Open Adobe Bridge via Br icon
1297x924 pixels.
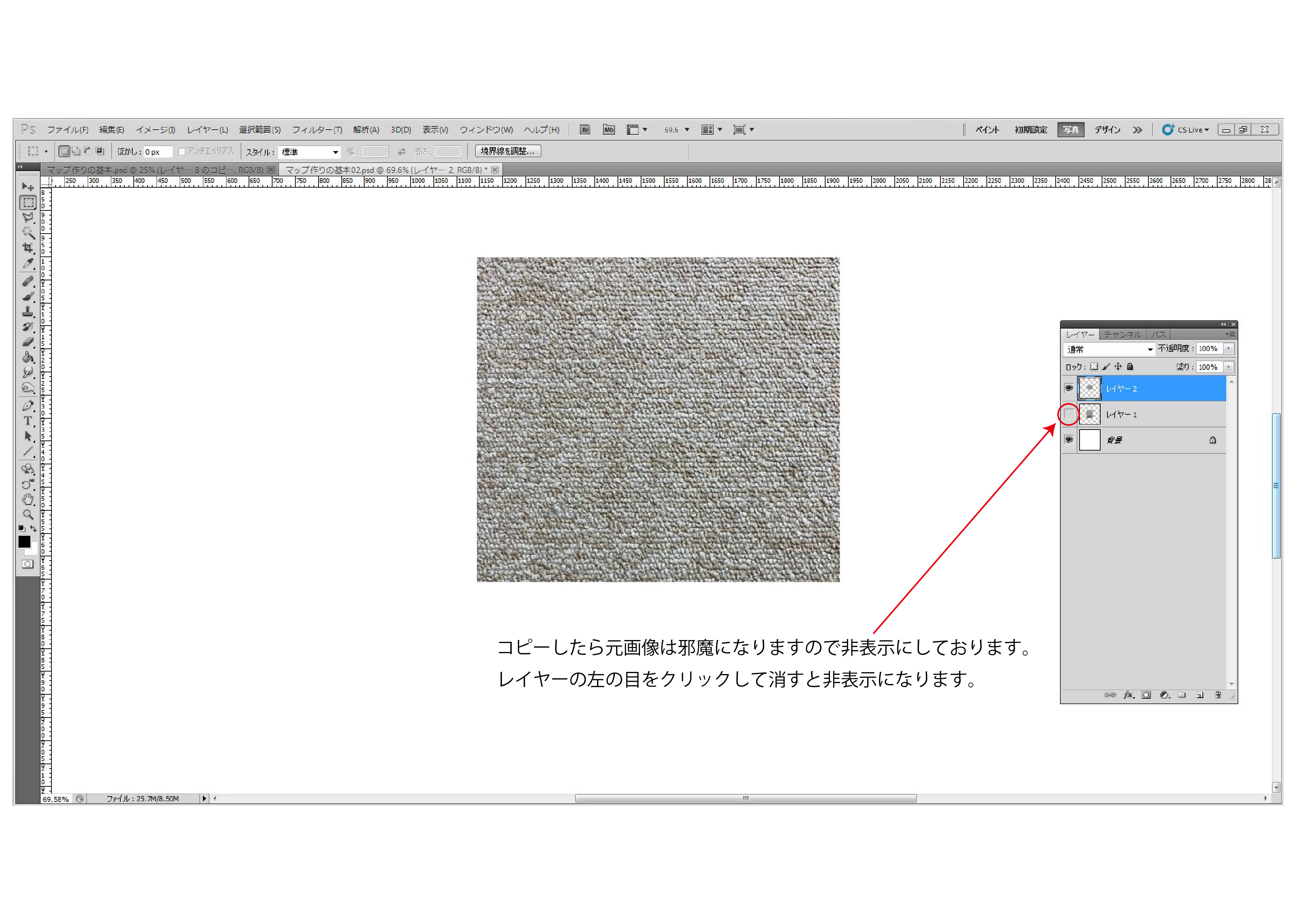[x=585, y=130]
